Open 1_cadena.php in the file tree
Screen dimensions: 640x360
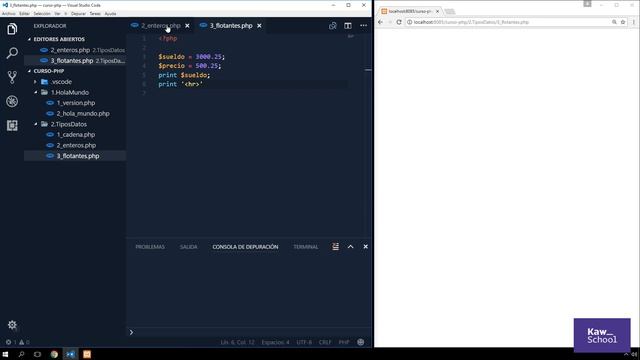[x=76, y=135]
